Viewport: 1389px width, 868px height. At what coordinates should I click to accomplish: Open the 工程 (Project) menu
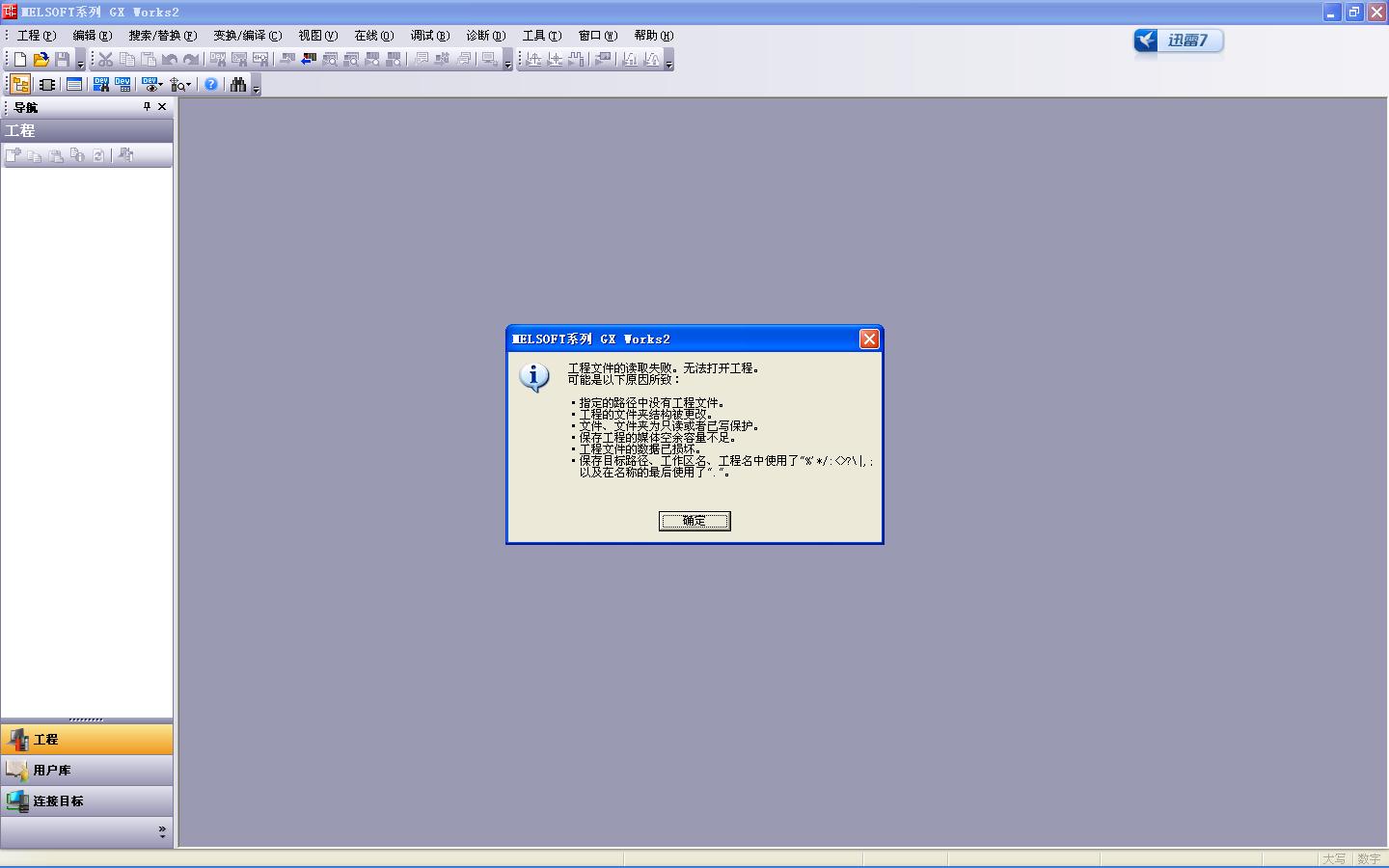36,36
